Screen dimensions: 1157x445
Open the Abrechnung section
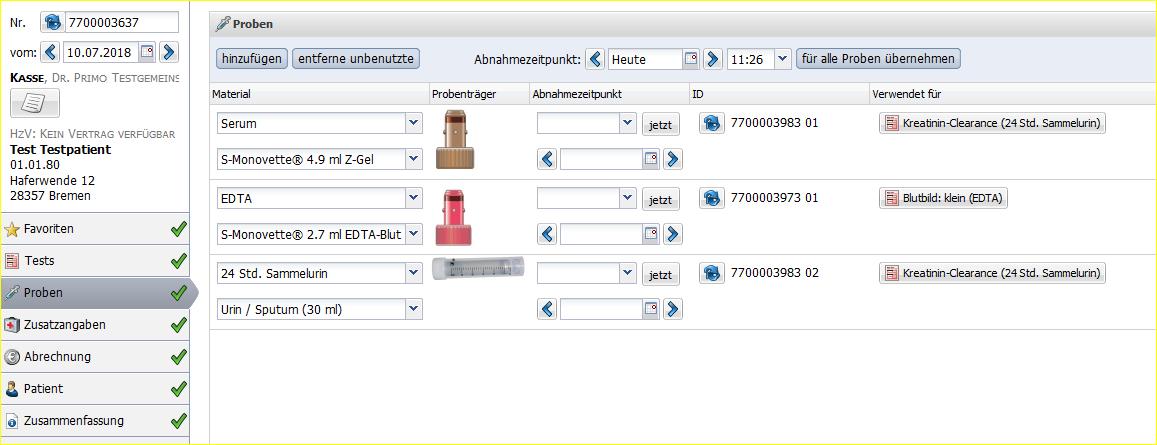(x=94, y=356)
